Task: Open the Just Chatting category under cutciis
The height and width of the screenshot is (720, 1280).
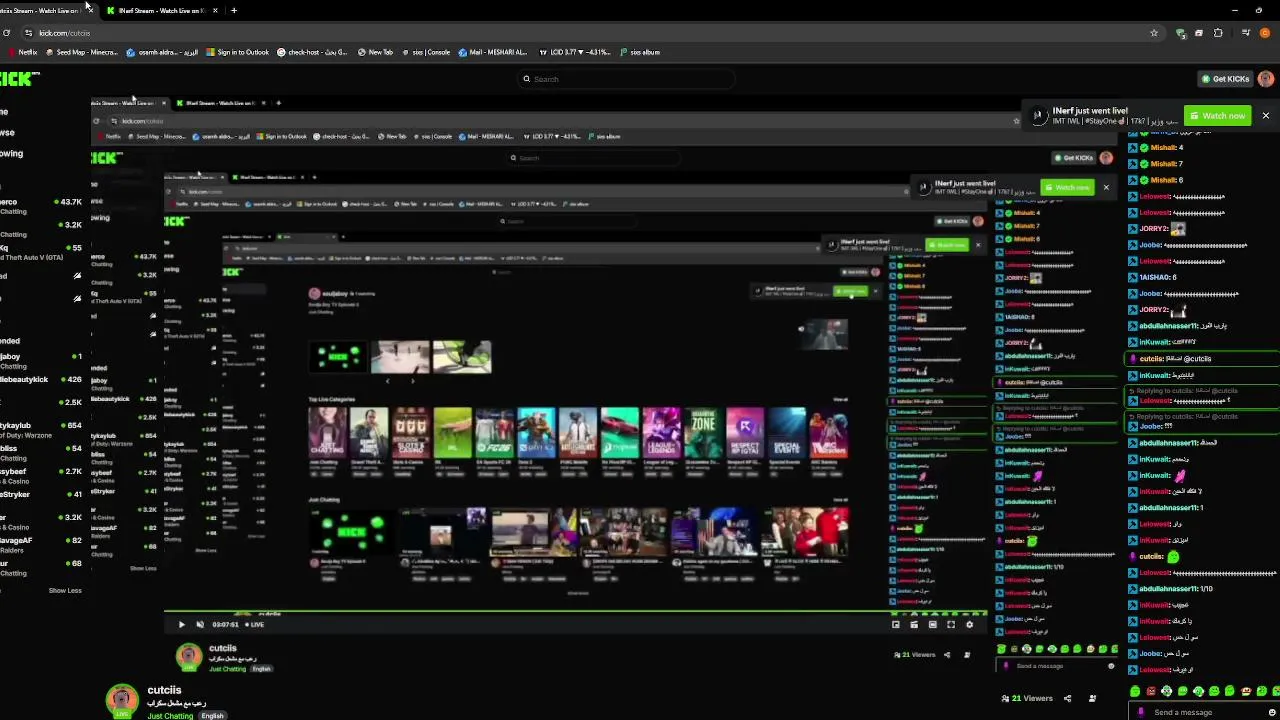Action: pos(170,716)
